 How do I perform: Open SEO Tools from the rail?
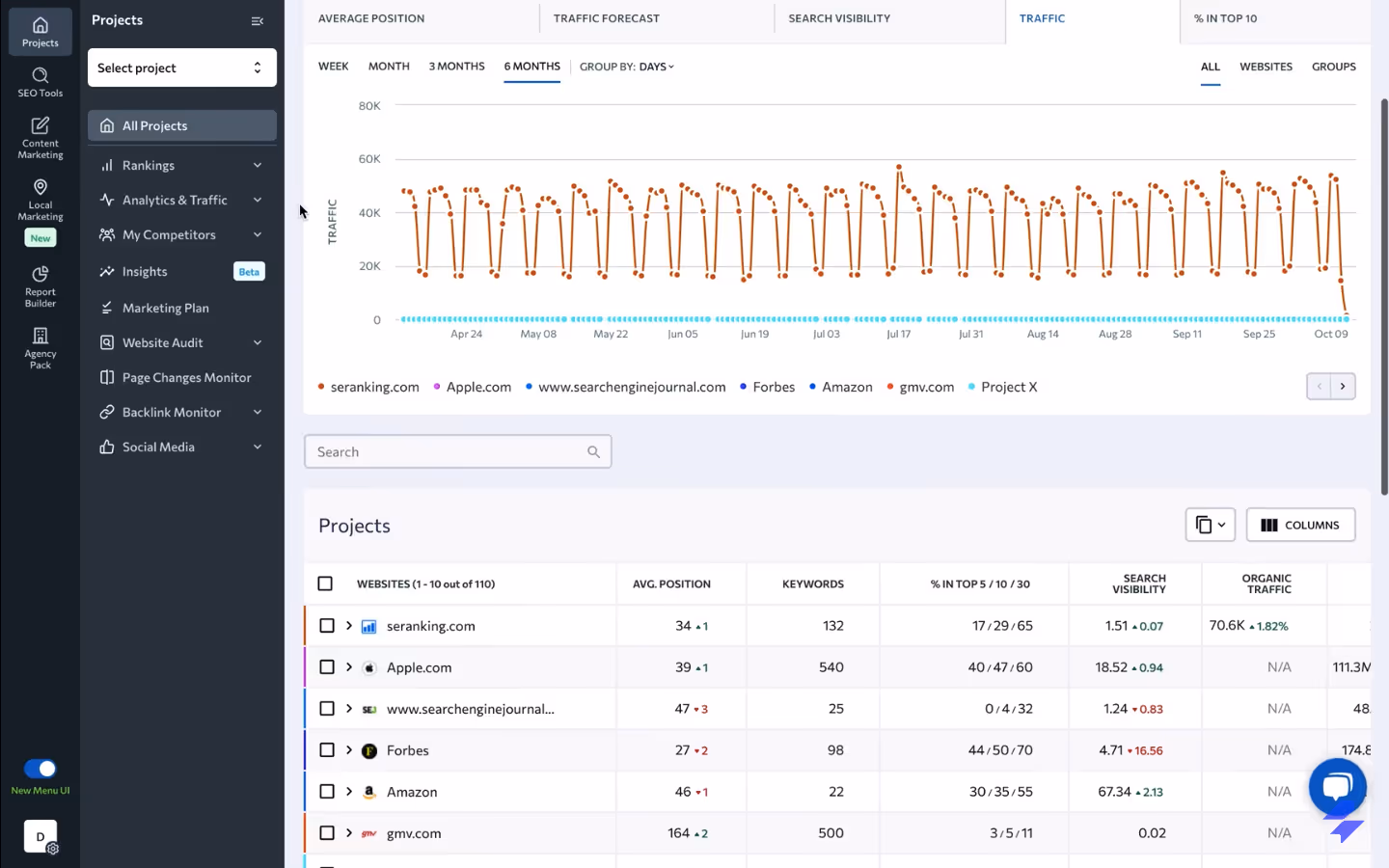pyautogui.click(x=40, y=82)
